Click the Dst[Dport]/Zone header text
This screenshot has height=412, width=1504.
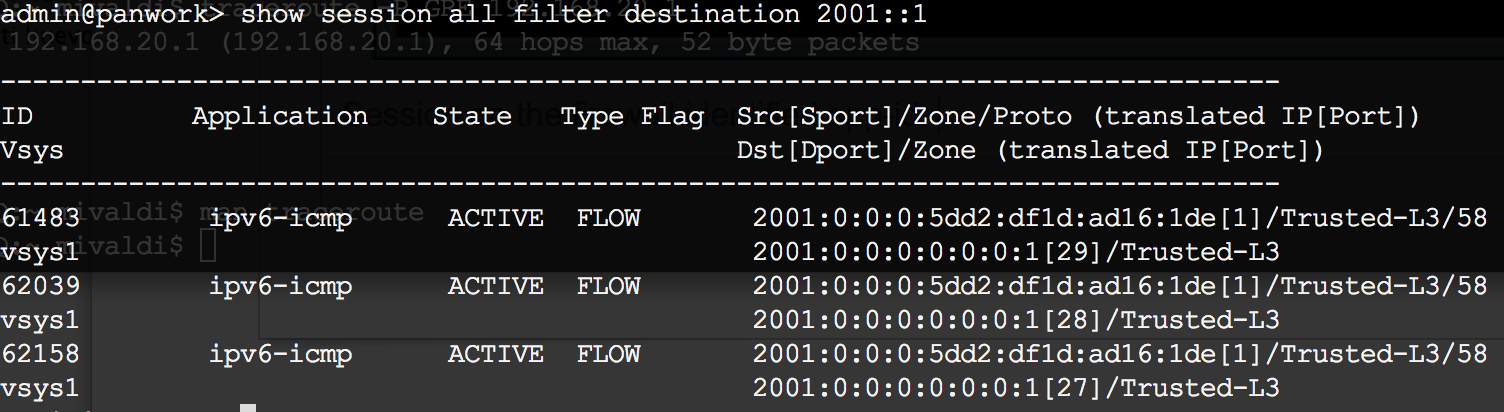click(x=856, y=150)
